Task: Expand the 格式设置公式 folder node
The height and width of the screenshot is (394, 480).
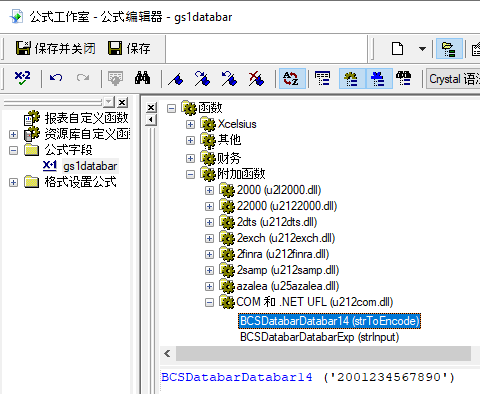Action: pos(13,182)
